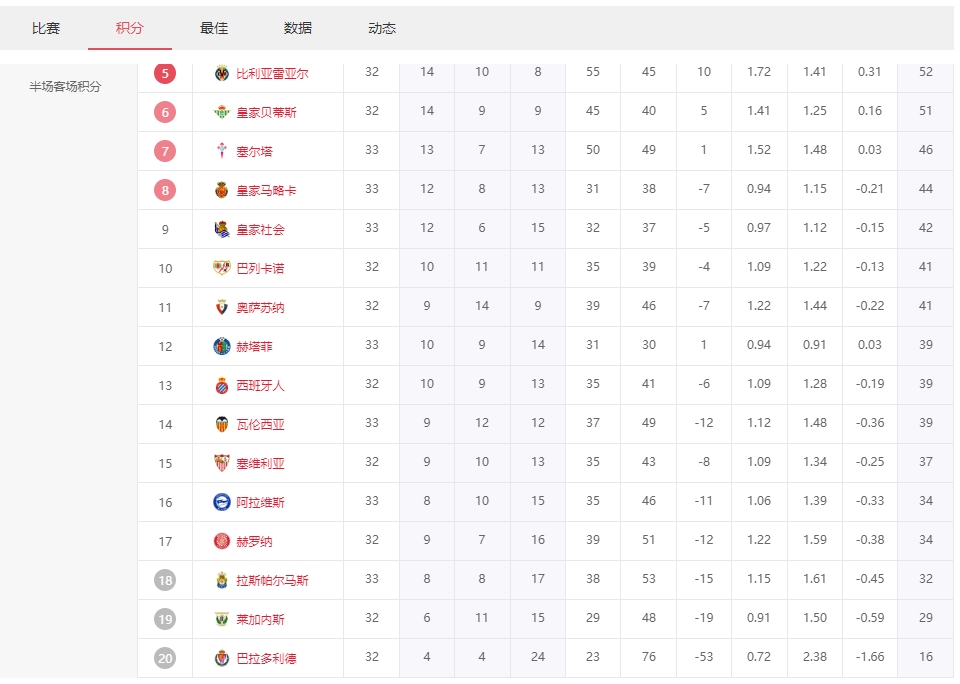
Task: Select 半场客场积分 in the left sidebar
Action: coord(65,87)
